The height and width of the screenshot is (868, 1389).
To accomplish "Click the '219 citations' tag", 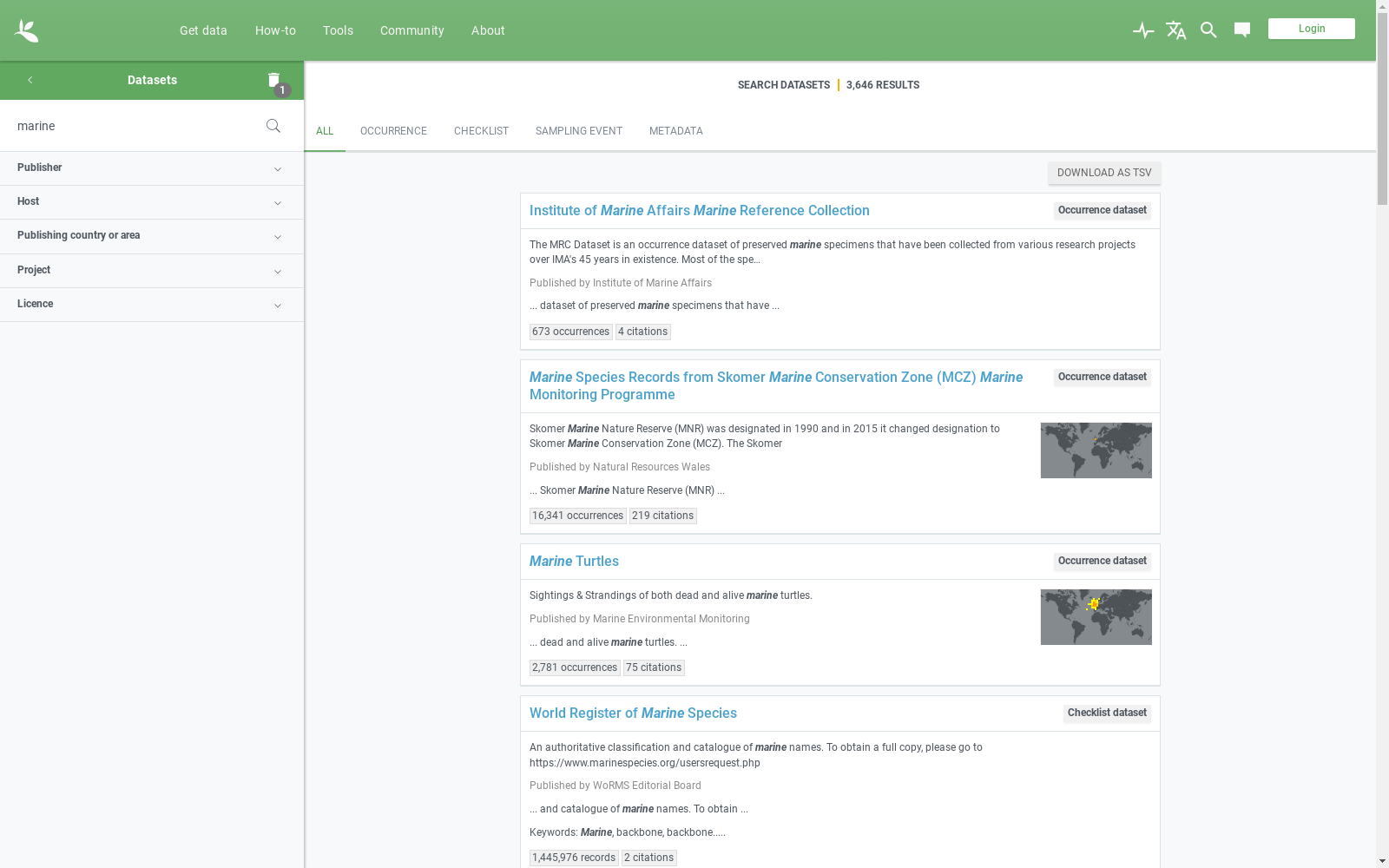I will [662, 516].
